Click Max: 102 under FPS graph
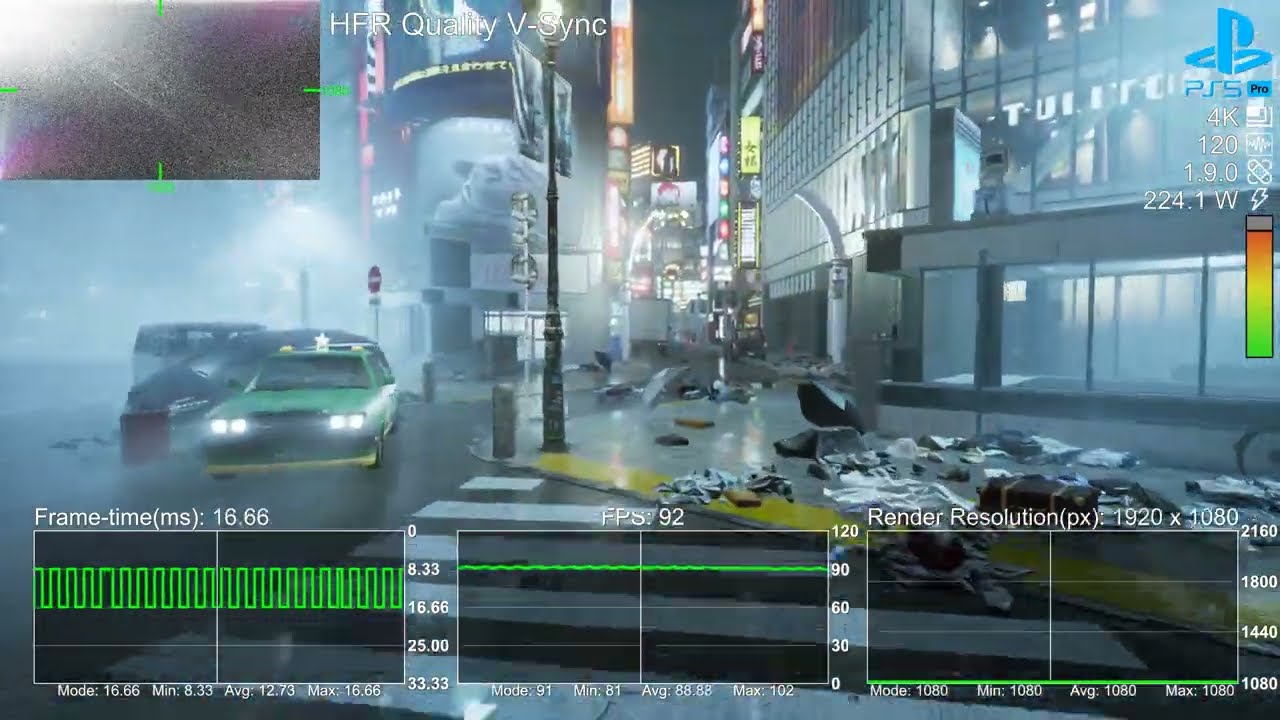The height and width of the screenshot is (720, 1280). point(766,691)
